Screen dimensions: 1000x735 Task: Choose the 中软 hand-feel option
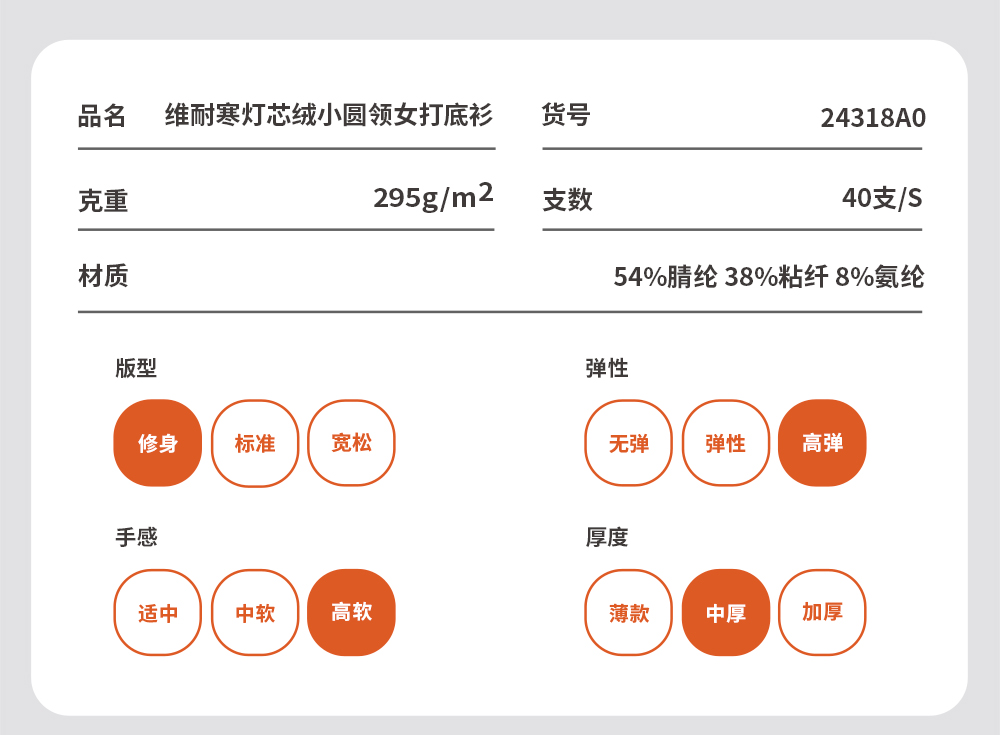click(x=255, y=613)
